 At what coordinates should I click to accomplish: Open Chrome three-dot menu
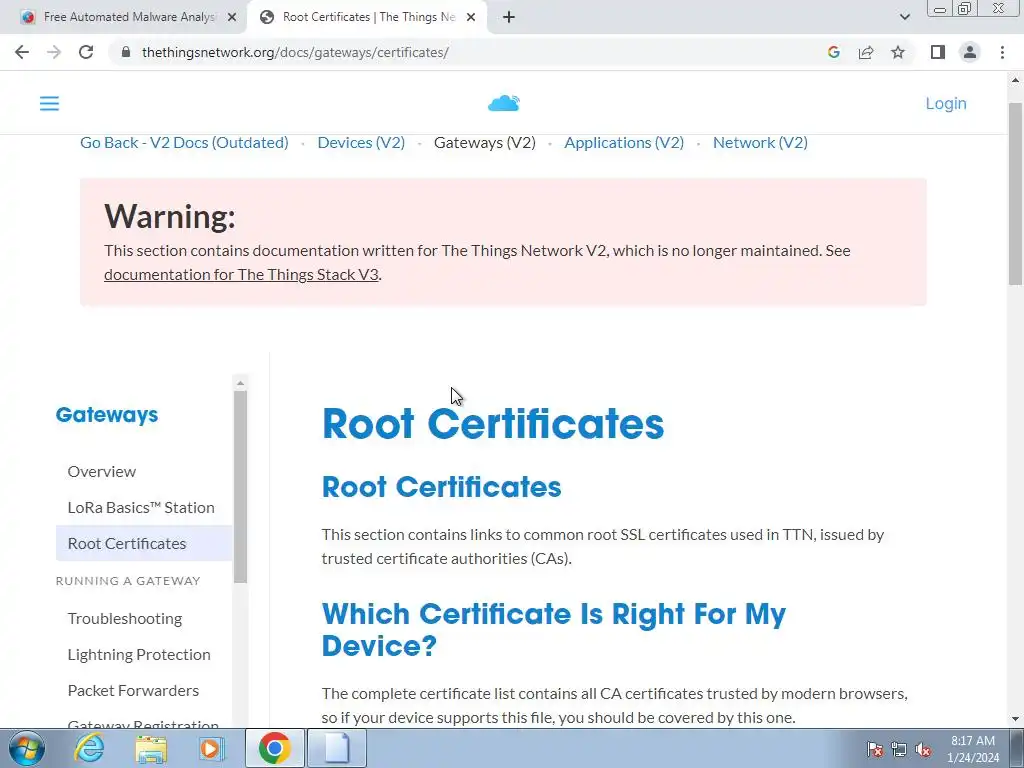[x=1002, y=52]
